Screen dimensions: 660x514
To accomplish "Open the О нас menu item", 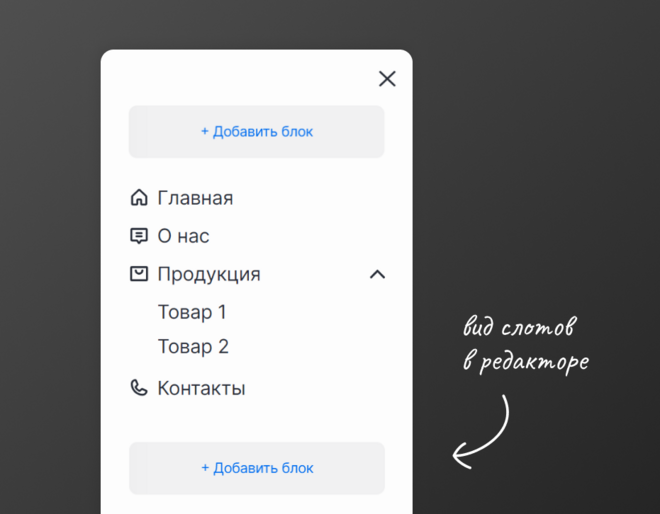I will click(x=183, y=236).
